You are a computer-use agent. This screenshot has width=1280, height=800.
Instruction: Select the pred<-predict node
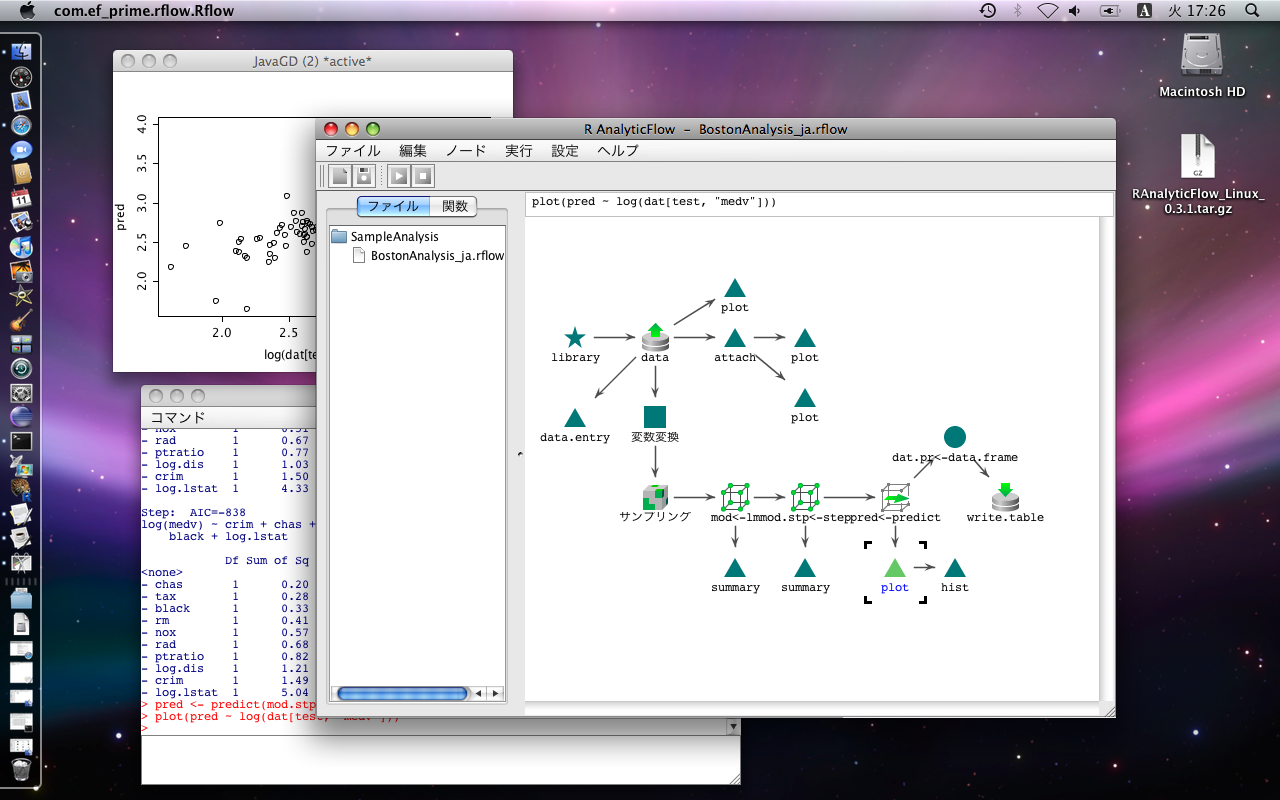click(895, 497)
